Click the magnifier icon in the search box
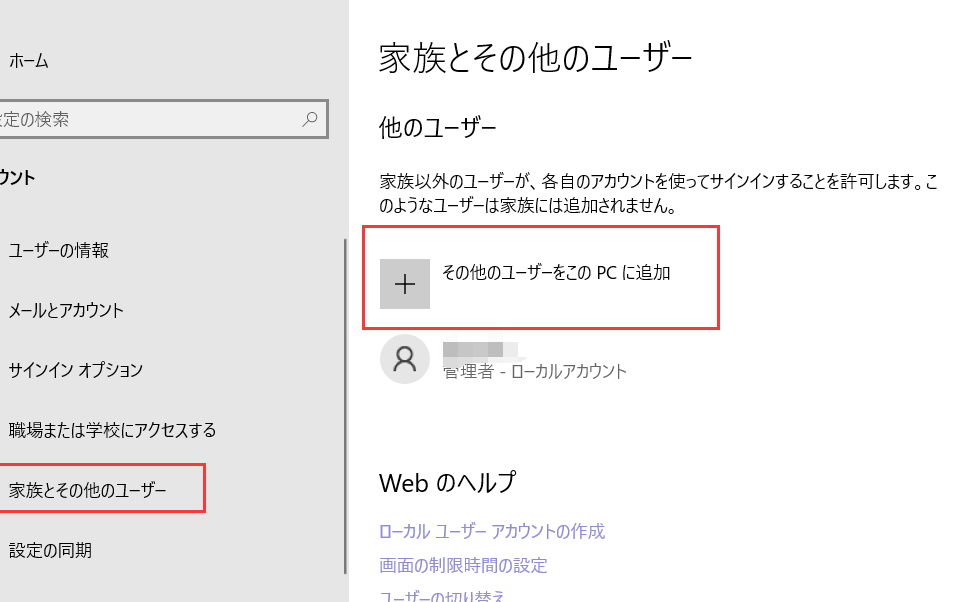 coord(310,119)
